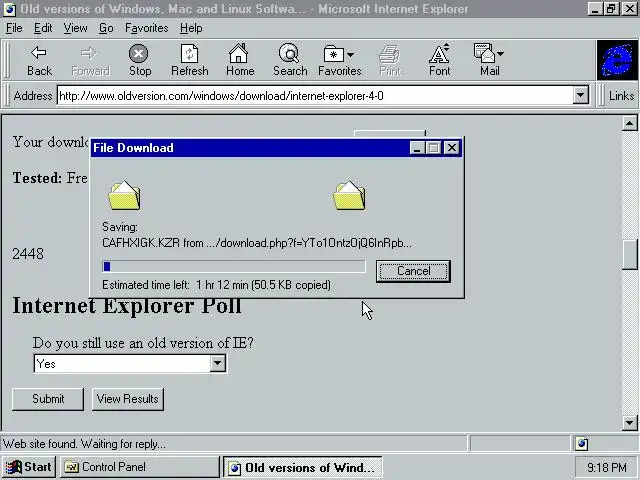Stop loading the page
This screenshot has height=480, width=640.
point(140,60)
